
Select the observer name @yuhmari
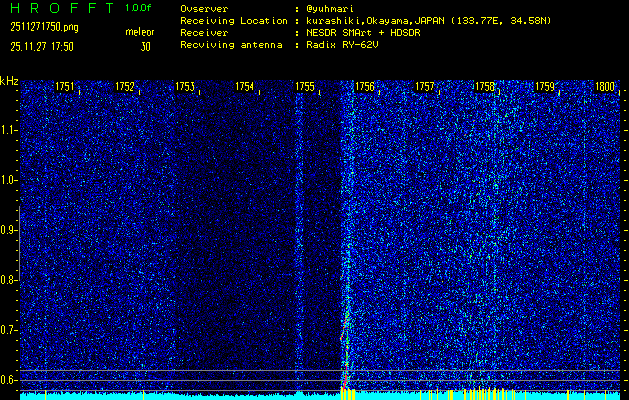pyautogui.click(x=330, y=9)
